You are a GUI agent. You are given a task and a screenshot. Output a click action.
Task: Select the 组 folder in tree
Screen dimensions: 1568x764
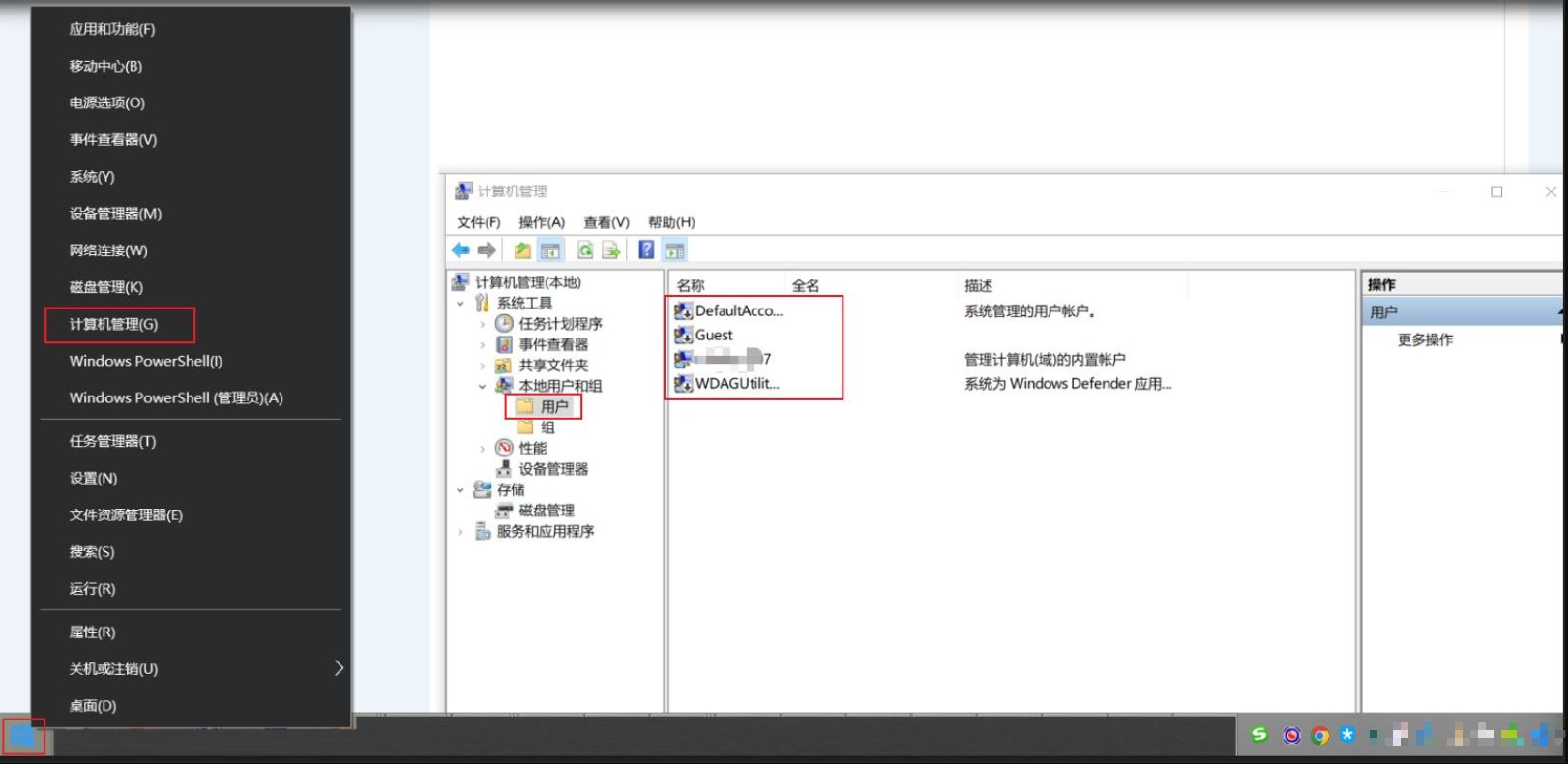(547, 427)
